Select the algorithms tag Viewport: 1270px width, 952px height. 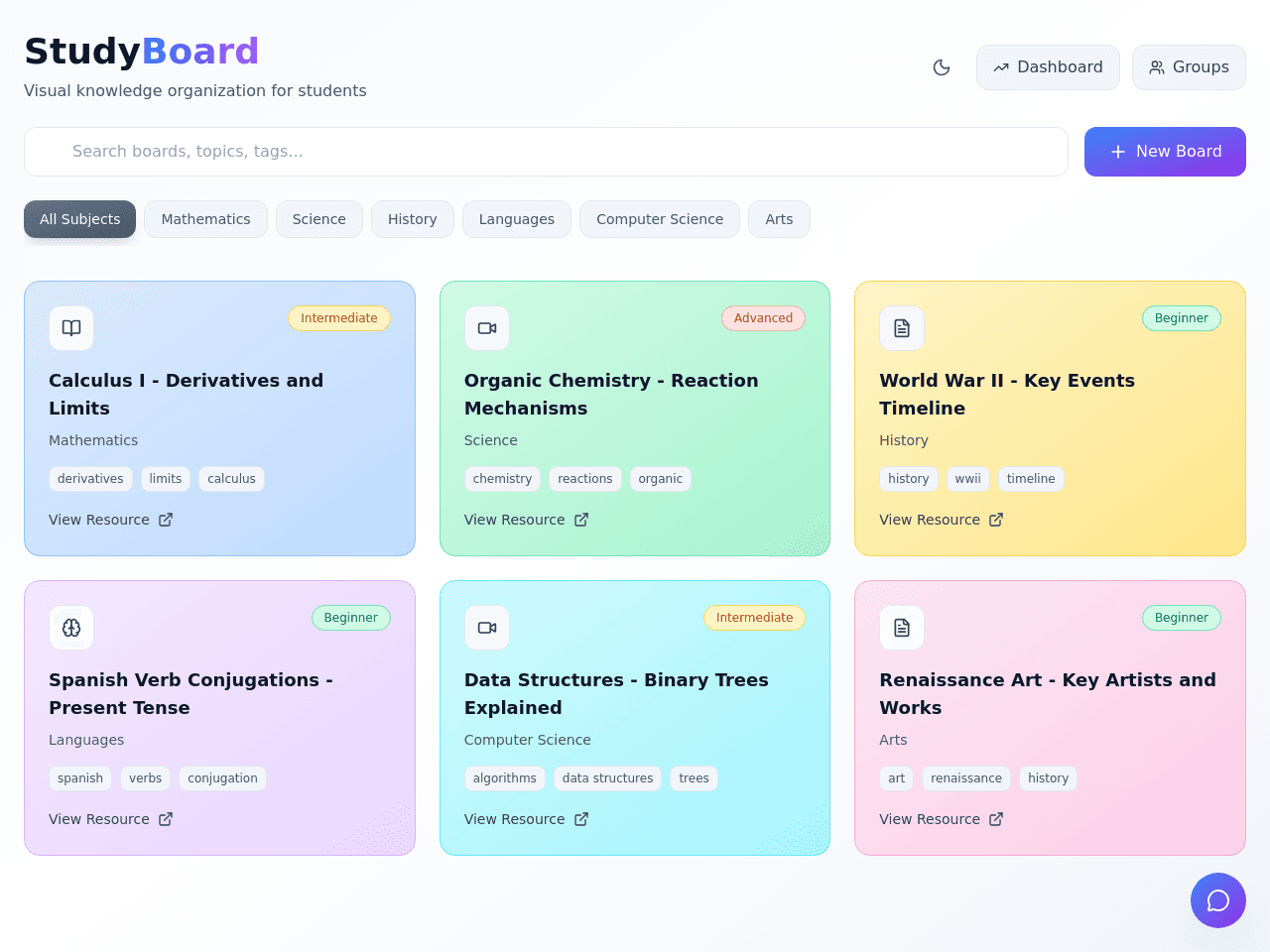pyautogui.click(x=505, y=778)
